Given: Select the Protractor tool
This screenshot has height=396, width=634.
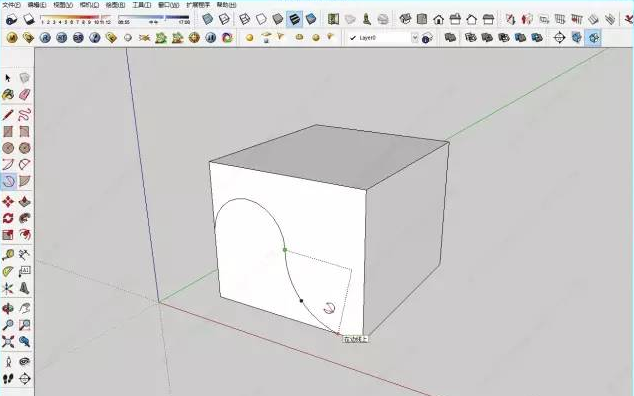Looking at the screenshot, I should [x=8, y=271].
